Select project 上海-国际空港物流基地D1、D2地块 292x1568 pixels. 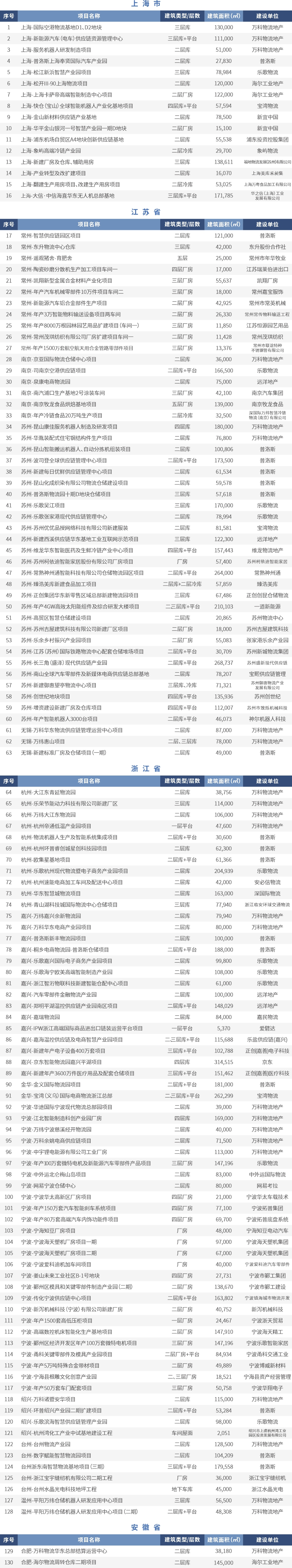(x=61, y=28)
